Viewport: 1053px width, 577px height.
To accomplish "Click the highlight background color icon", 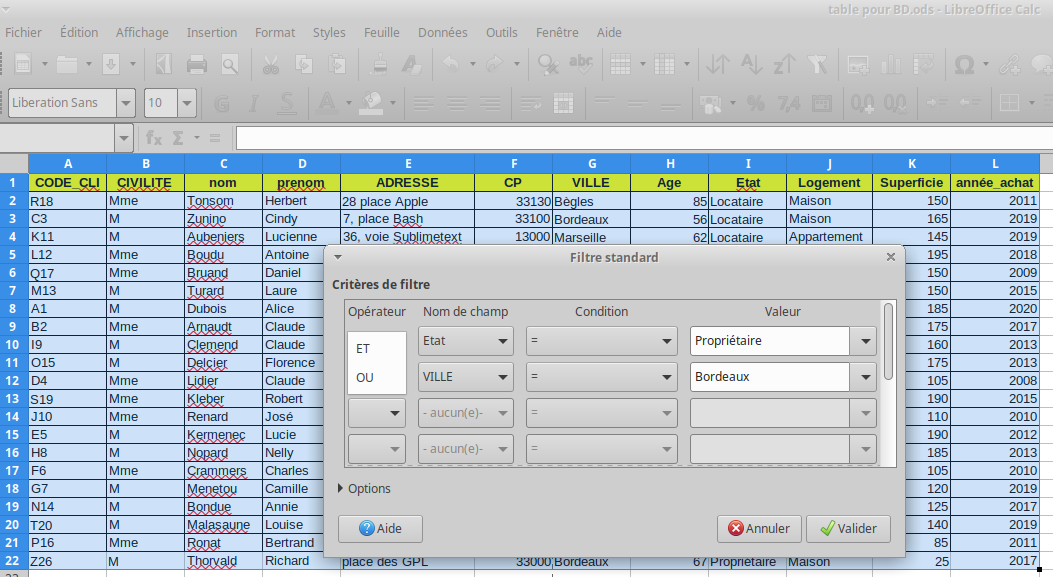I will [x=372, y=103].
